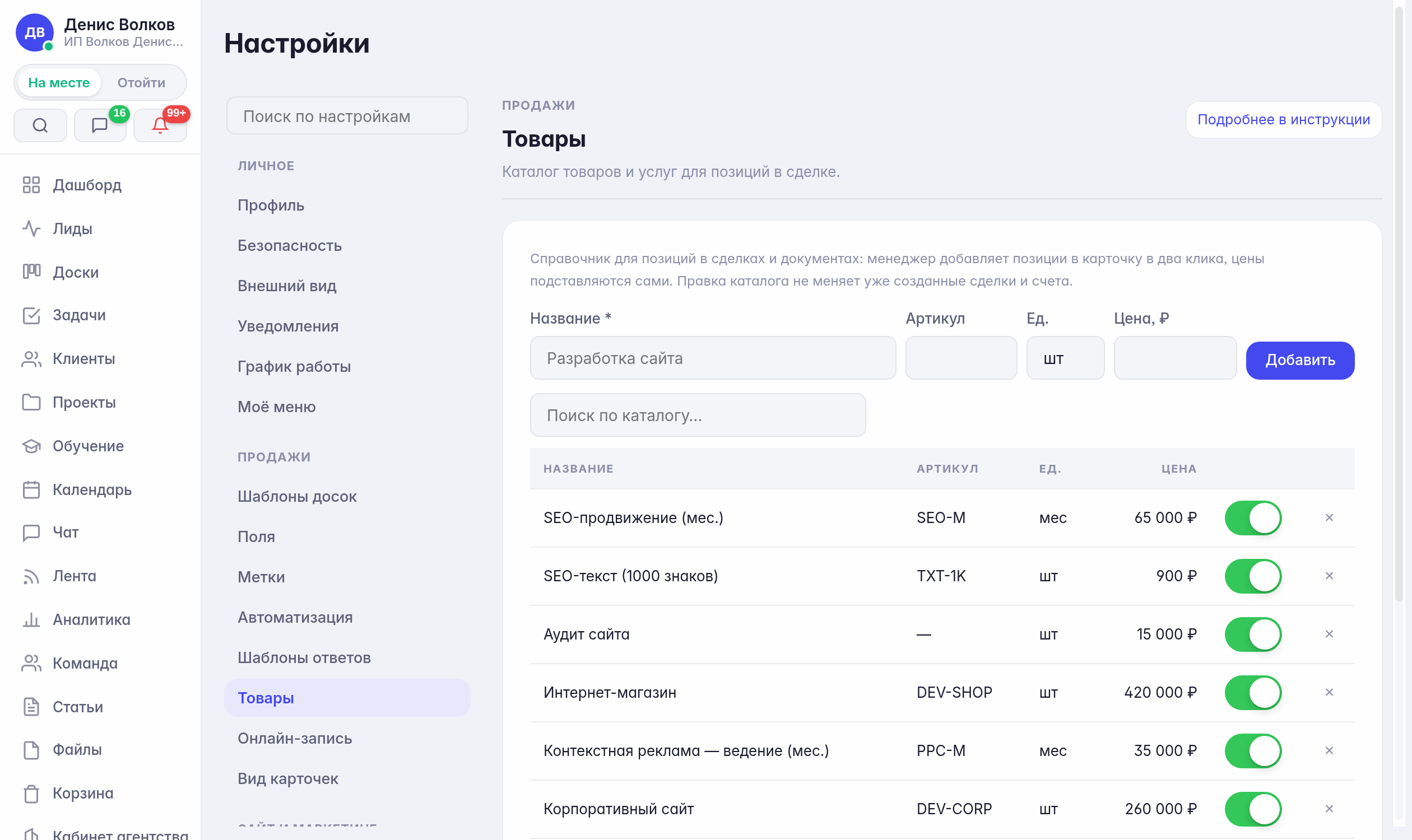Open the Подробнее в инструкции link
Viewport: 1412px width, 840px height.
click(1284, 119)
